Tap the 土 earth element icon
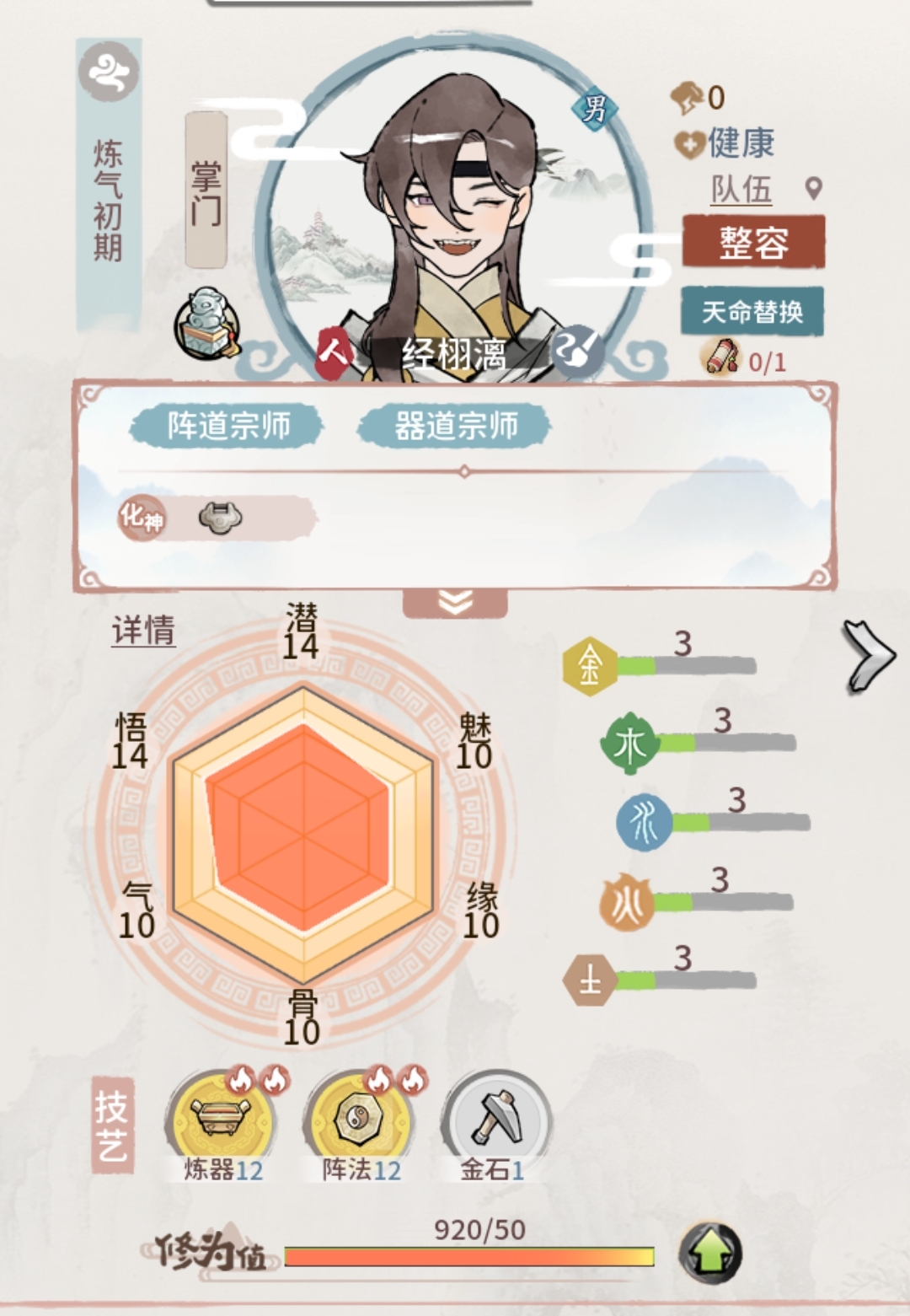Screen dimensions: 910x1316 coord(590,980)
